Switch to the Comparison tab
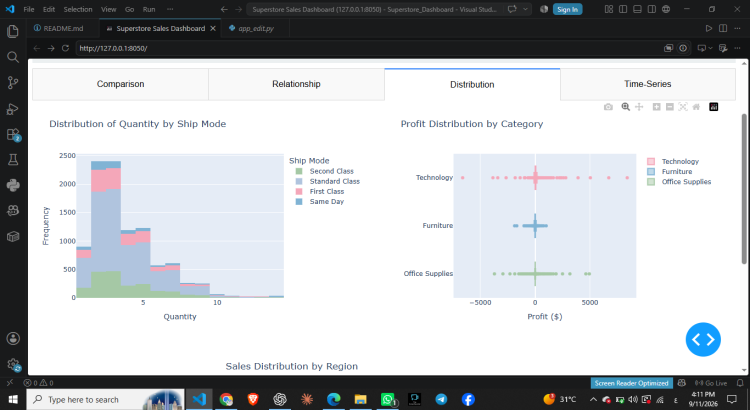Screen dimensions: 750x410 pyautogui.click(x=121, y=84)
